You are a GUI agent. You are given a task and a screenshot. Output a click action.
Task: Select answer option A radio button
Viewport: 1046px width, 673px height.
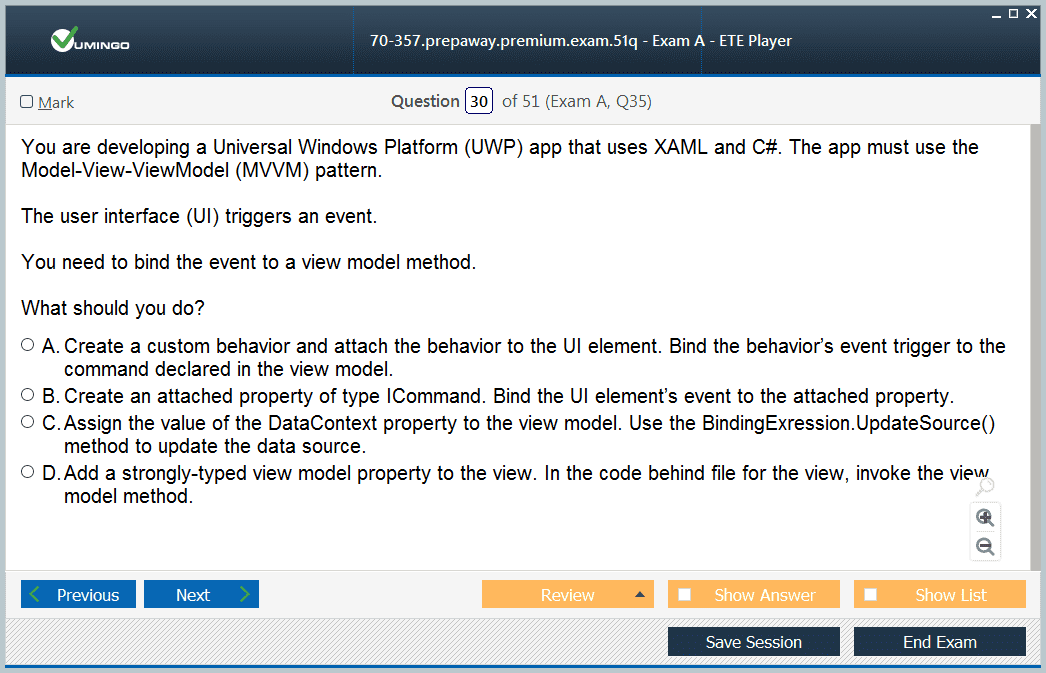click(28, 345)
